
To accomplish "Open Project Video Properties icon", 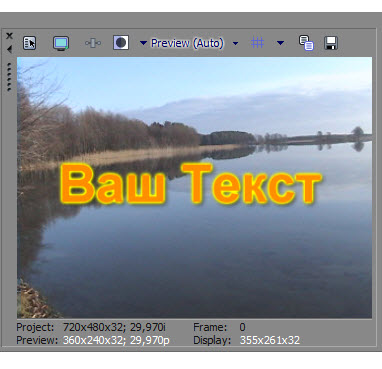I will tap(30, 43).
